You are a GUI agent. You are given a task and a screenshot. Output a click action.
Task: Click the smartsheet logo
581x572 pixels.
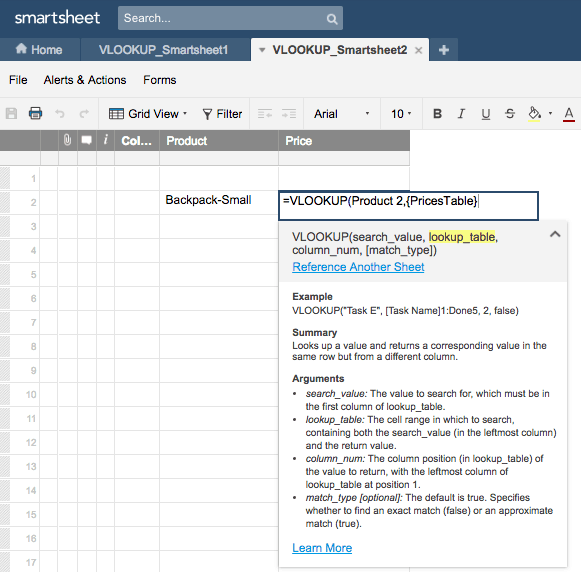pyautogui.click(x=57, y=17)
